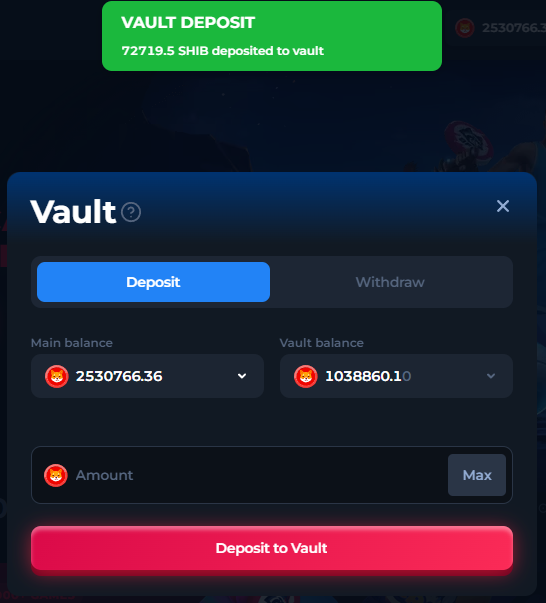The height and width of the screenshot is (603, 546).
Task: Click the Max amount button
Action: pyautogui.click(x=477, y=475)
